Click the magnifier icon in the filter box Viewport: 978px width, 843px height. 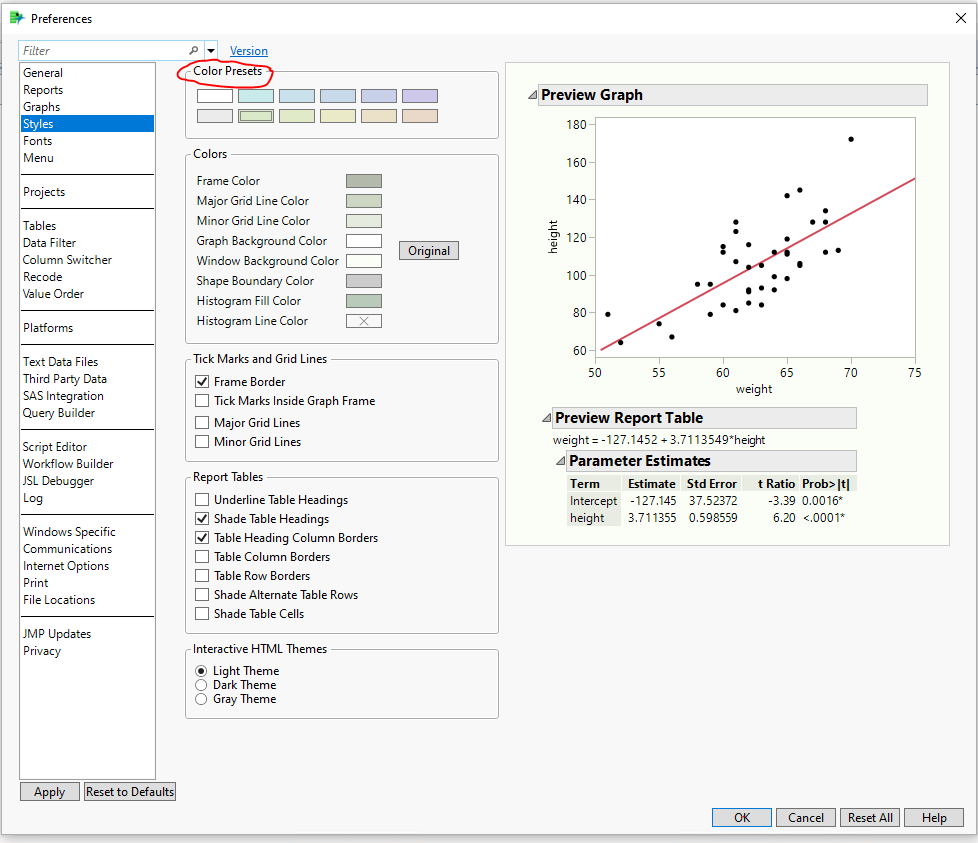[193, 50]
